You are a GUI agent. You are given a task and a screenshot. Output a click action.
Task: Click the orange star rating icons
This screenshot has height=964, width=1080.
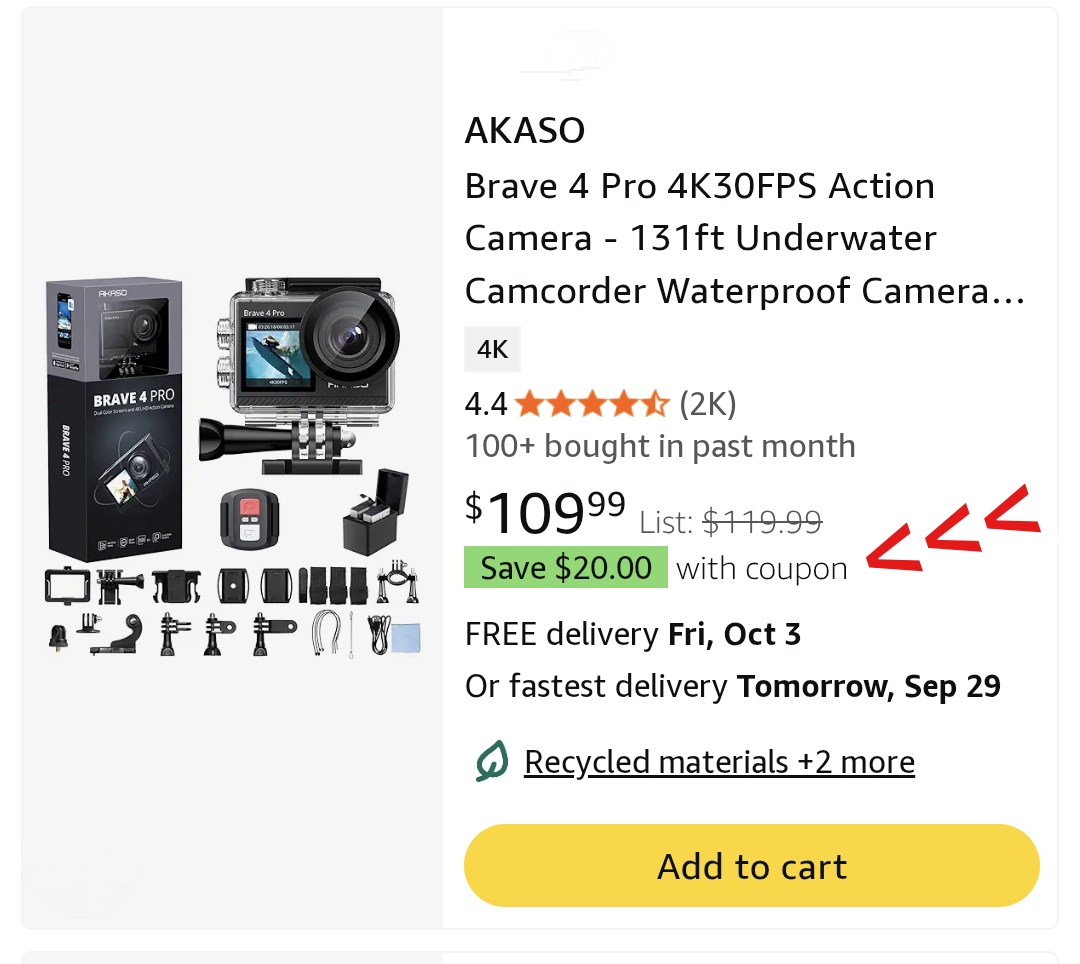click(x=591, y=404)
